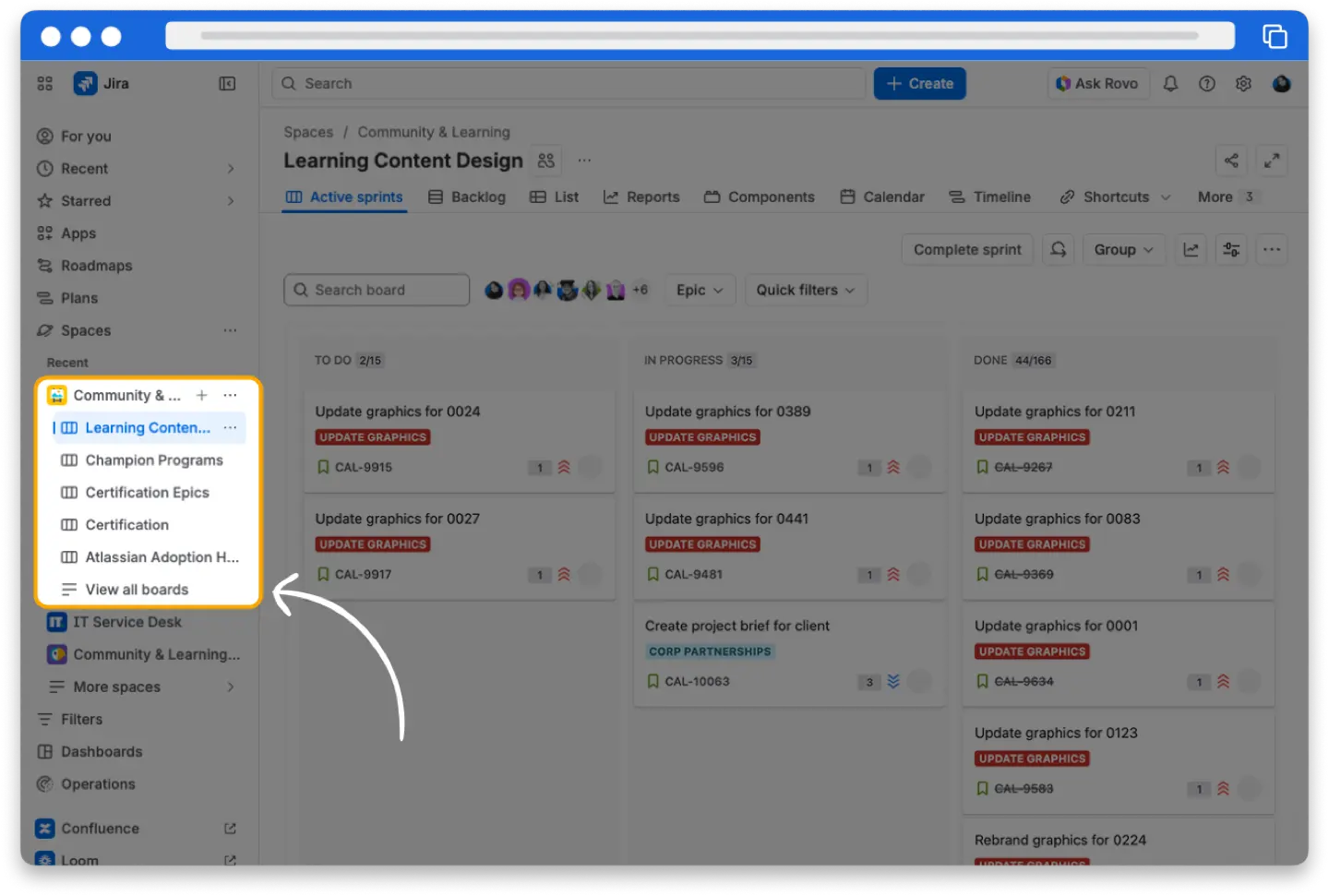This screenshot has height=896, width=1329.
Task: Expand the Recent submenu chevron
Action: coord(231,169)
